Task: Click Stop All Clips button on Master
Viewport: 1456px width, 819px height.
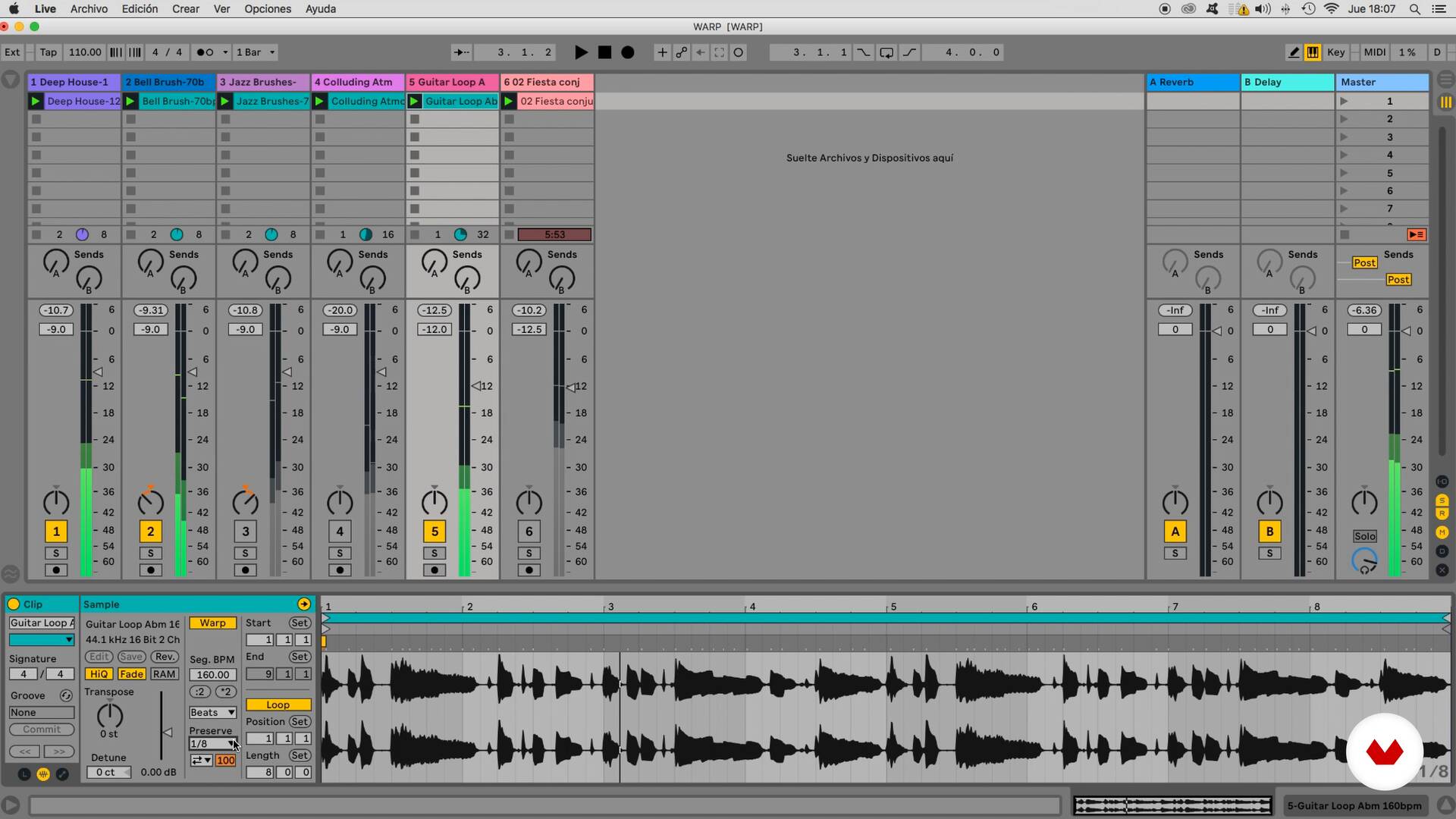Action: pos(1345,234)
